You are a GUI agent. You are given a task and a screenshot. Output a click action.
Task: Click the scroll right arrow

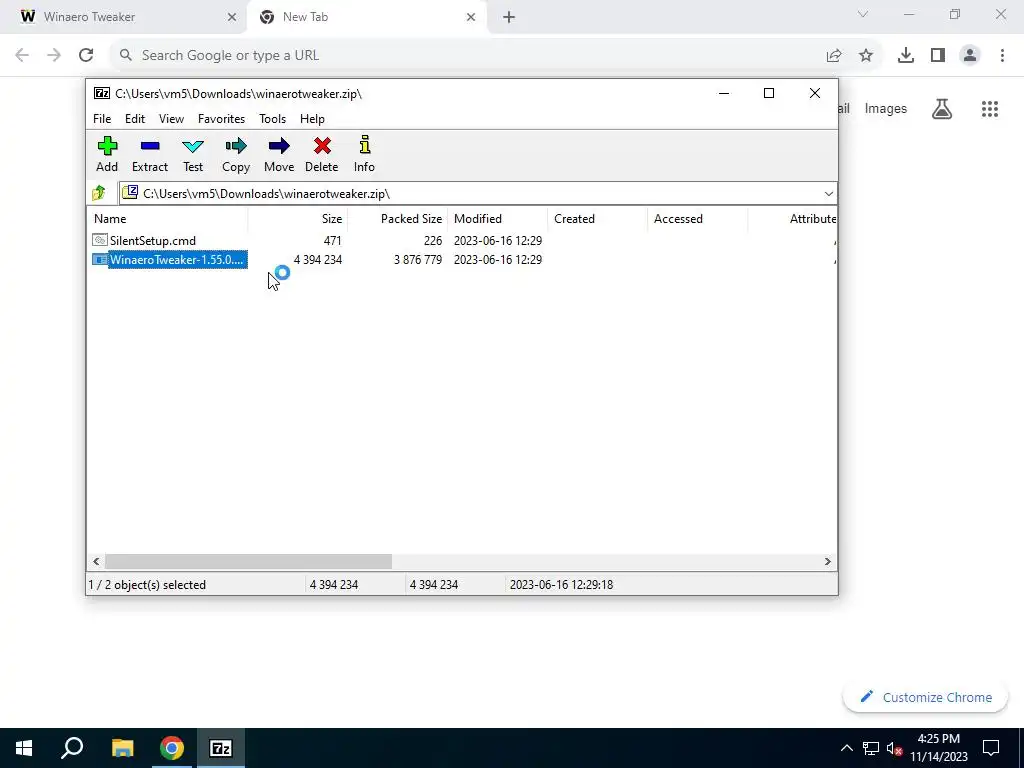coord(827,562)
